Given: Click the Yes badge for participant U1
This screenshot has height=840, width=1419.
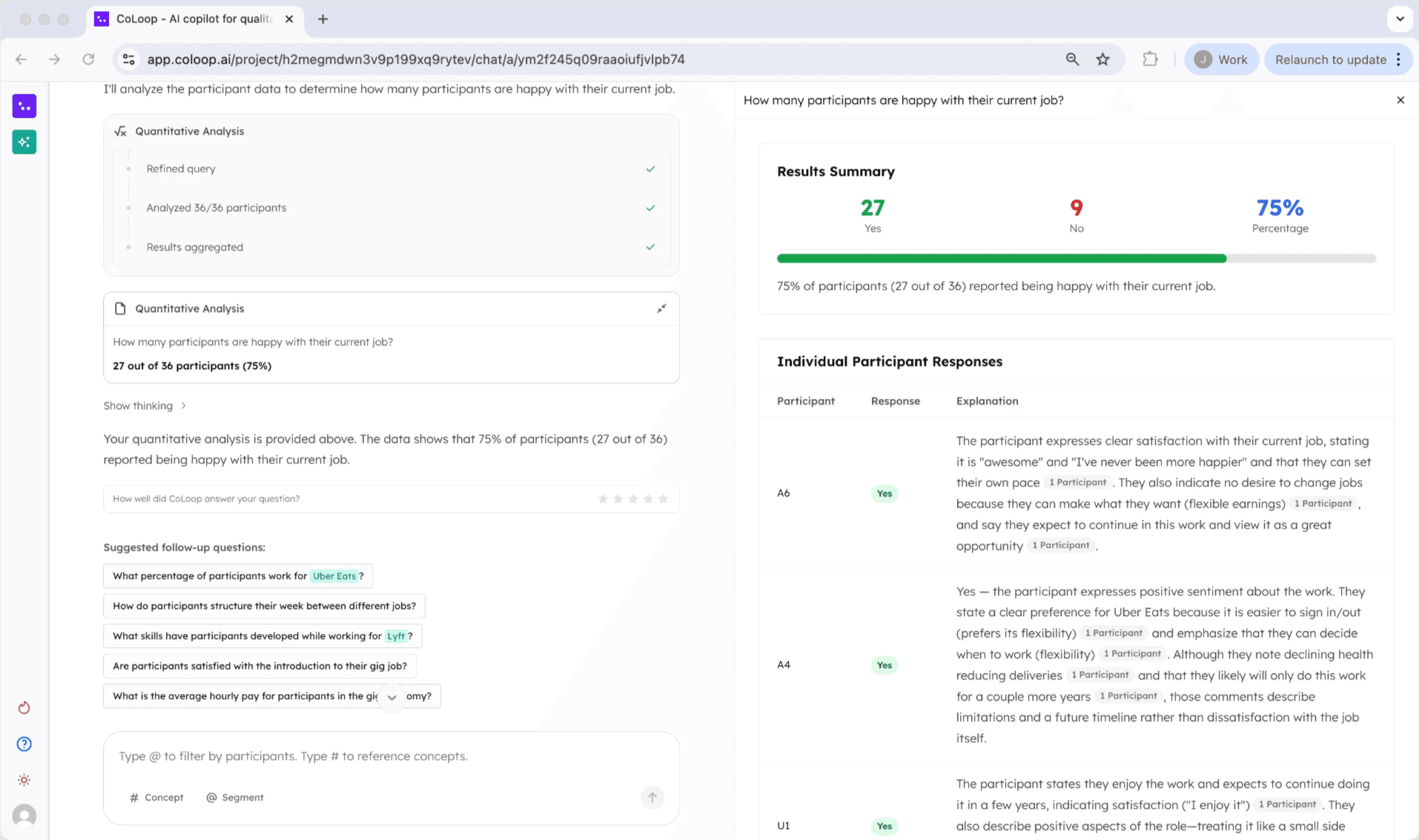Looking at the screenshot, I should click(884, 826).
